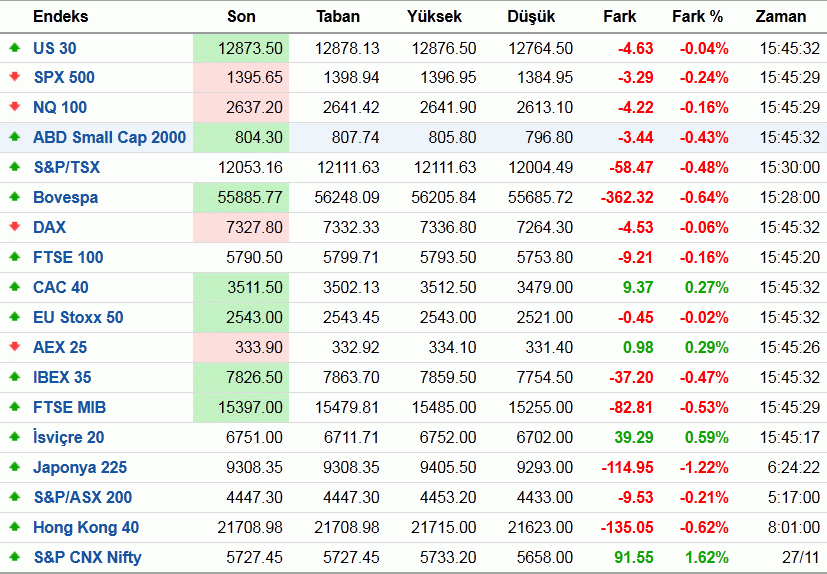
Task: Open the AEX 25 index link
Action: click(x=60, y=348)
